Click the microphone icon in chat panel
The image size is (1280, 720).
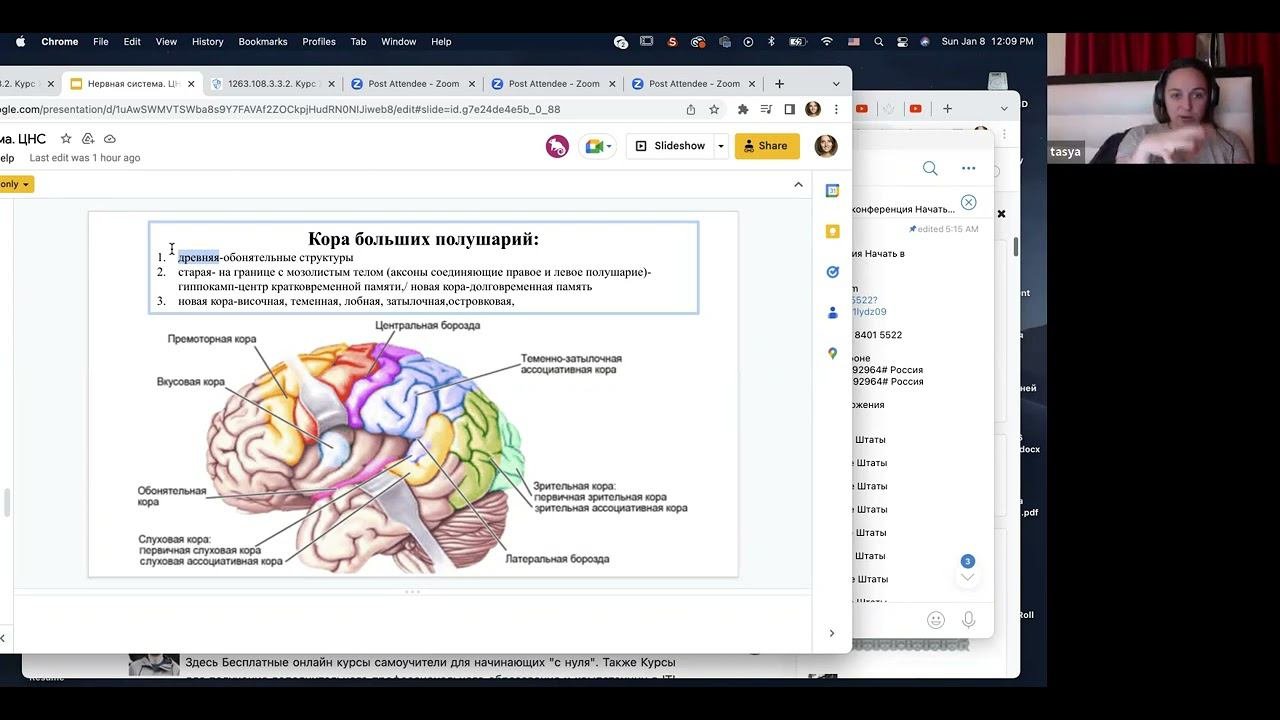968,620
